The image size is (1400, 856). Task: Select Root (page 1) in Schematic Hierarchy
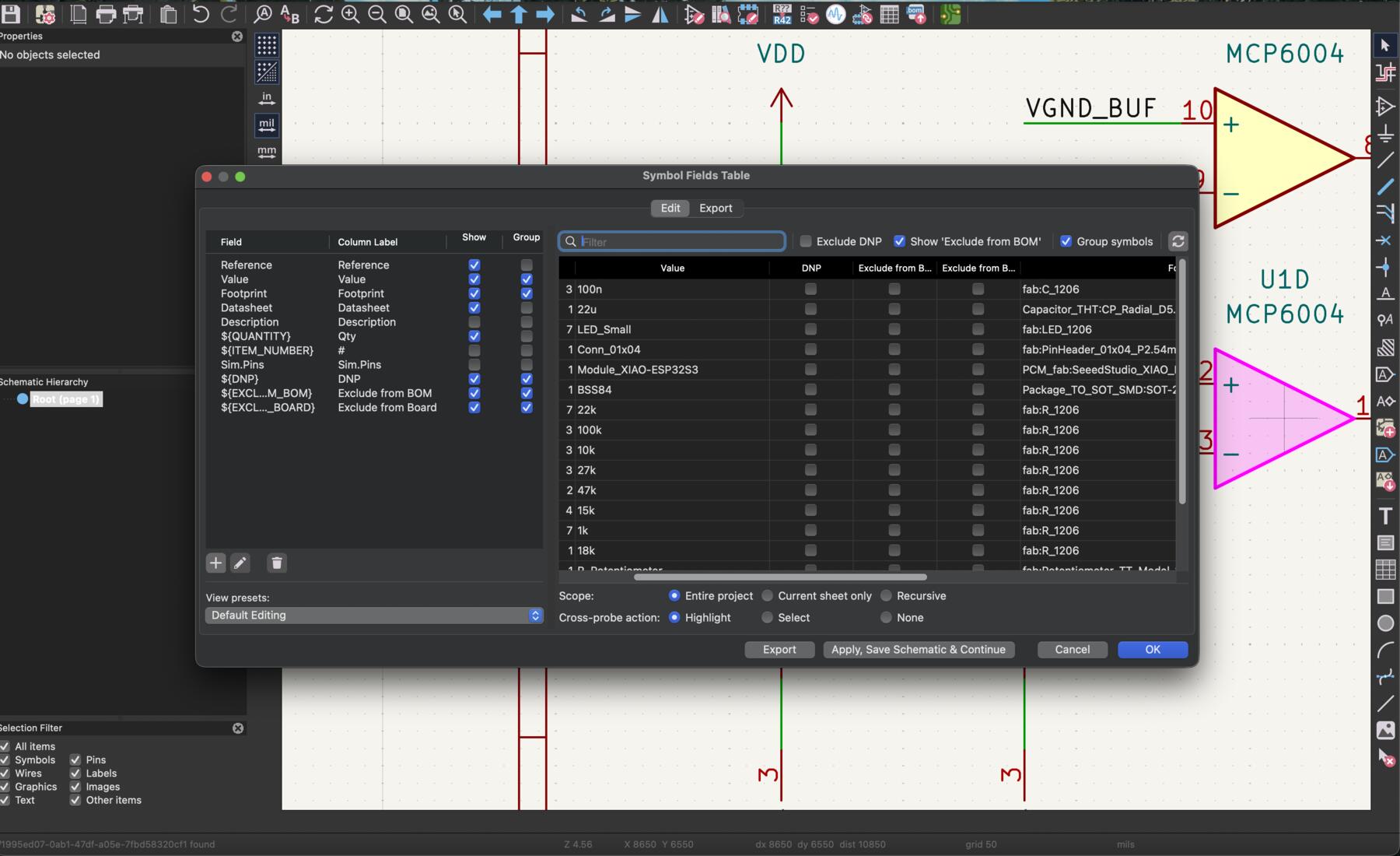(66, 399)
